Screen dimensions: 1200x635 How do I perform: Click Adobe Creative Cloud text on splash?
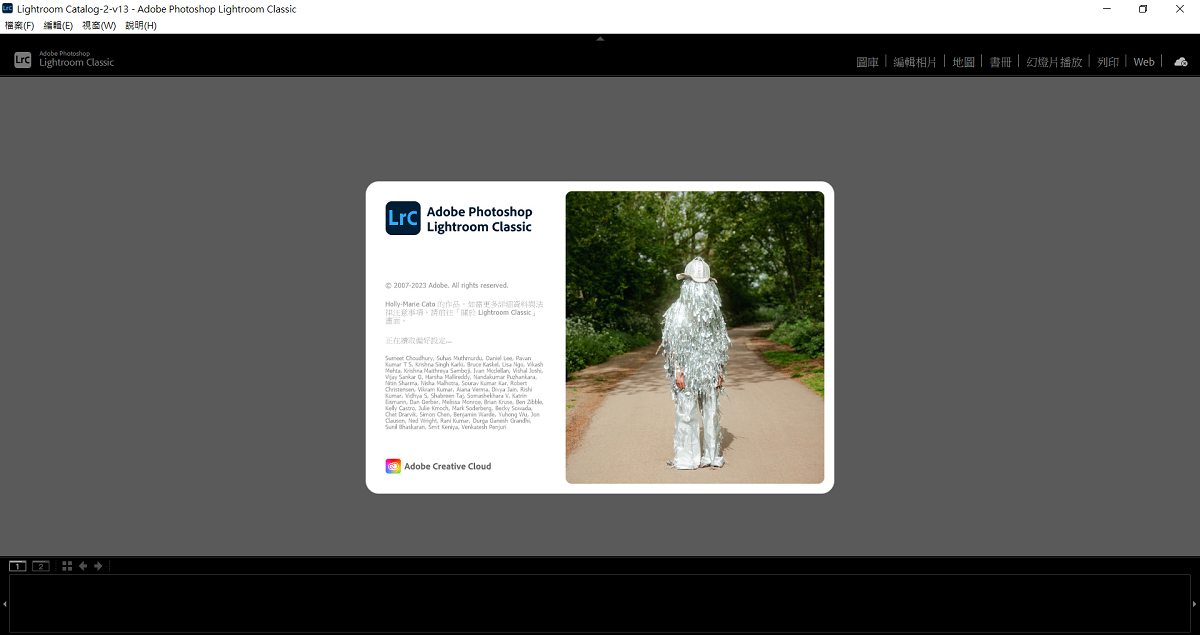pos(448,466)
